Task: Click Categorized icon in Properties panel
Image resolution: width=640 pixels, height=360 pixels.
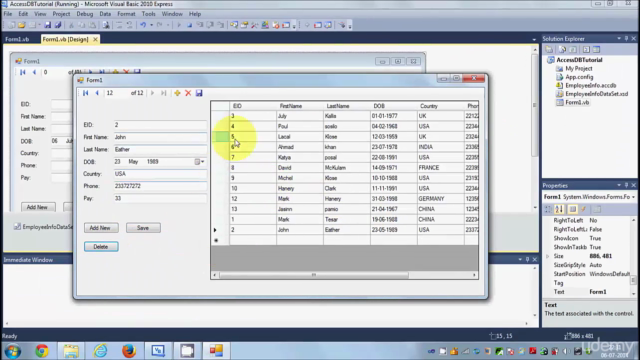Action: [x=548, y=209]
